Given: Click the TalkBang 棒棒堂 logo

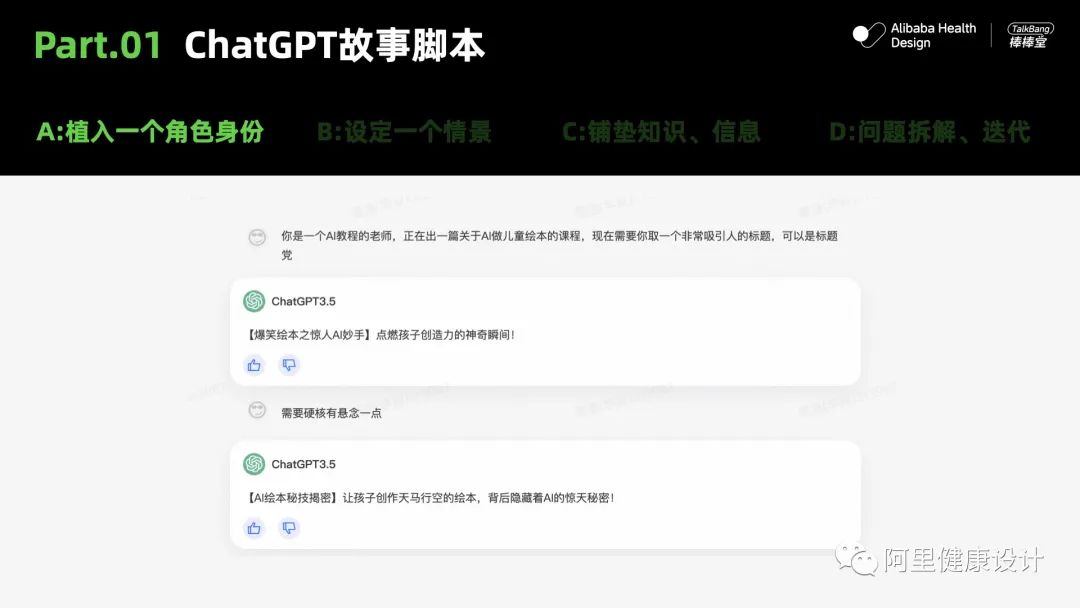Looking at the screenshot, I should (1030, 35).
